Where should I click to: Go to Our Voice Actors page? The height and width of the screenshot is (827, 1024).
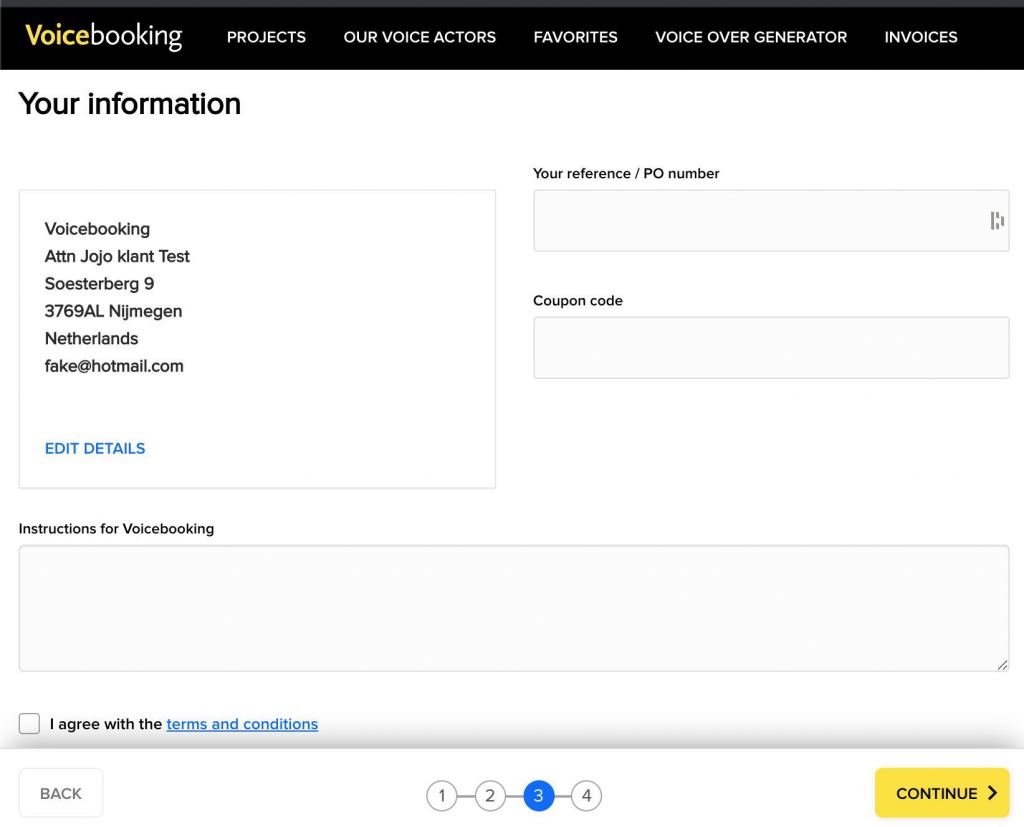(x=420, y=37)
